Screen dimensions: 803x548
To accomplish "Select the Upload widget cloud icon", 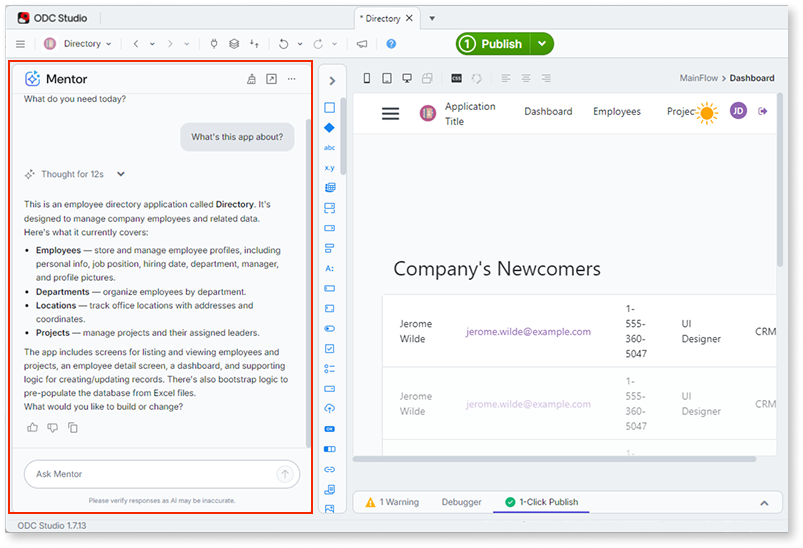I will (330, 409).
